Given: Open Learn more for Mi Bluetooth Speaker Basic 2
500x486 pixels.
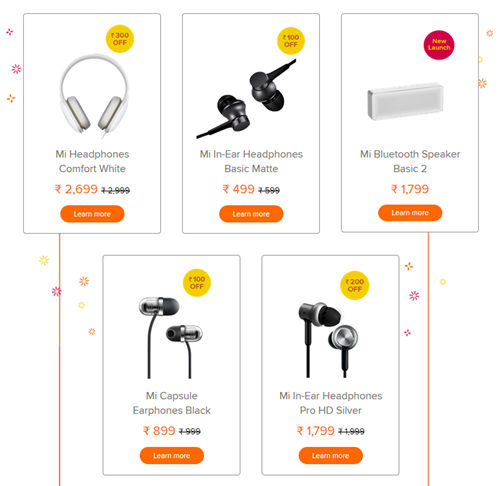Looking at the screenshot, I should [x=410, y=213].
